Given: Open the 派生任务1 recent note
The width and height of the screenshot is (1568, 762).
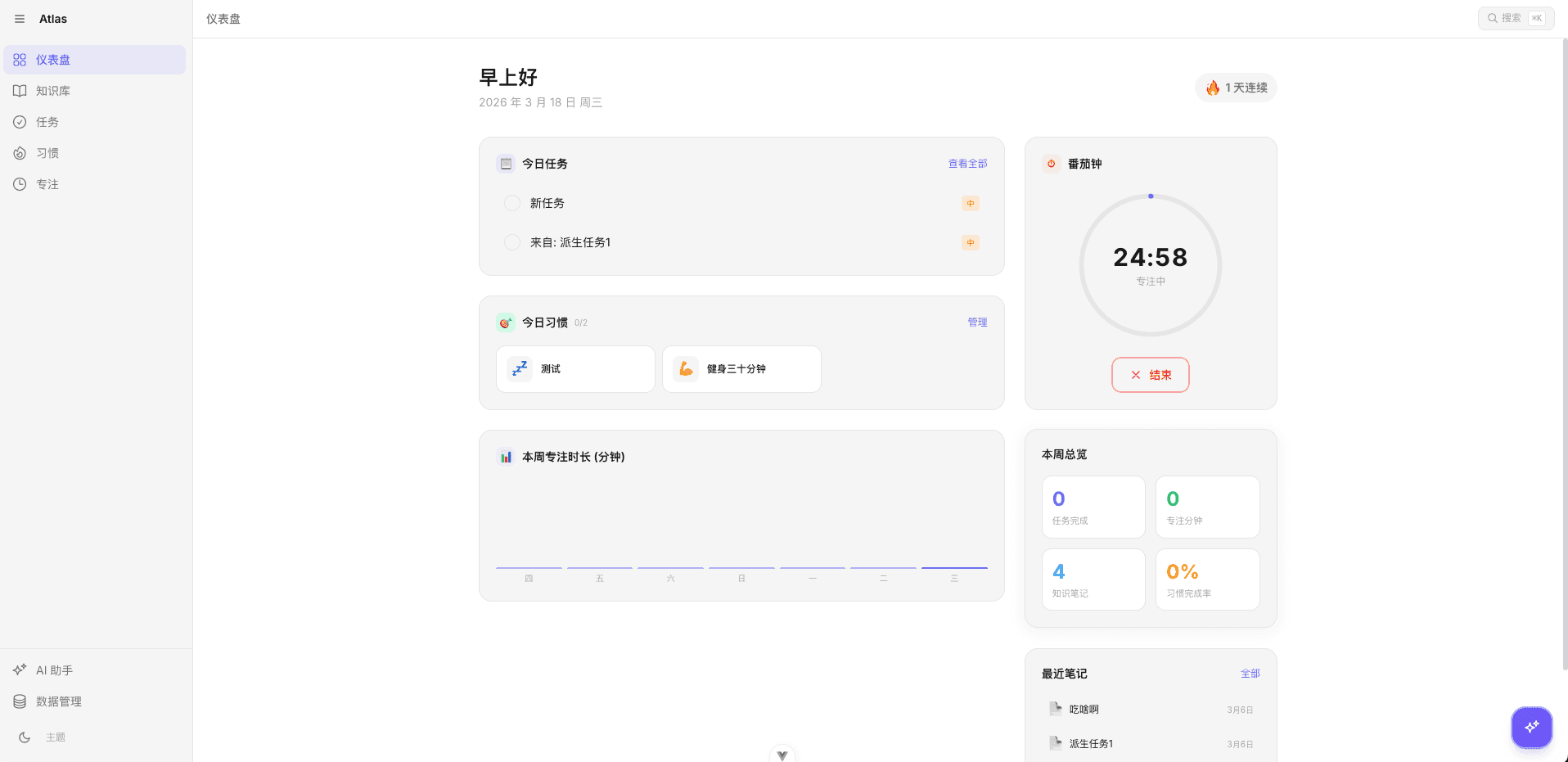Looking at the screenshot, I should click(x=1151, y=744).
